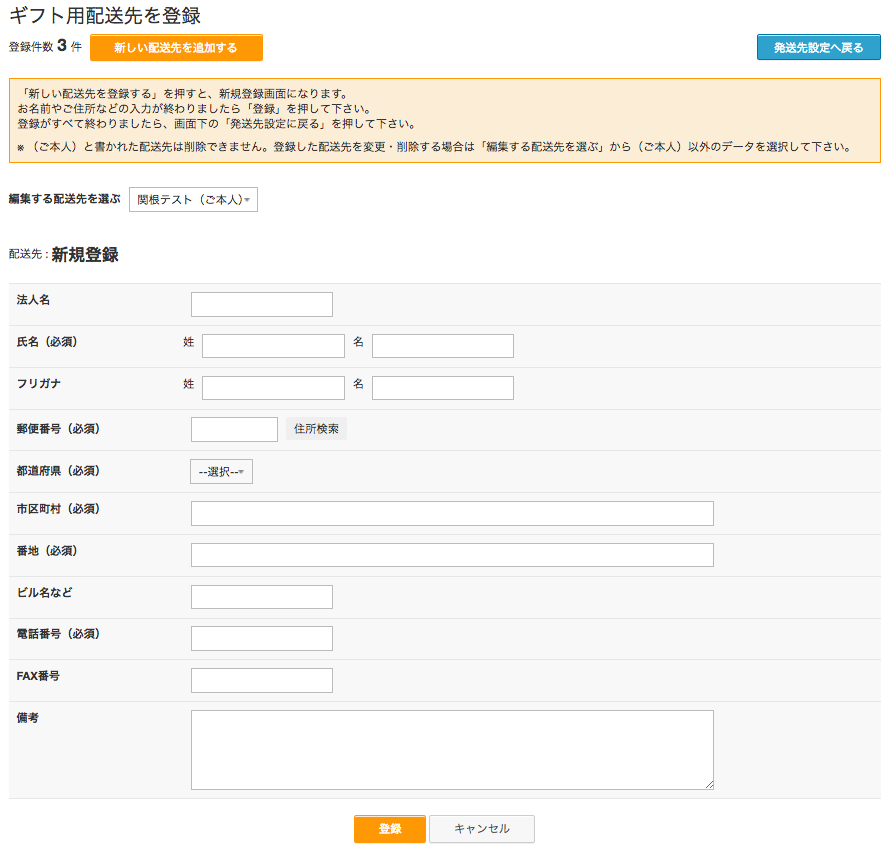Image resolution: width=894 pixels, height=854 pixels.
Task: Click the 郵便番号 input field
Action: 234,429
